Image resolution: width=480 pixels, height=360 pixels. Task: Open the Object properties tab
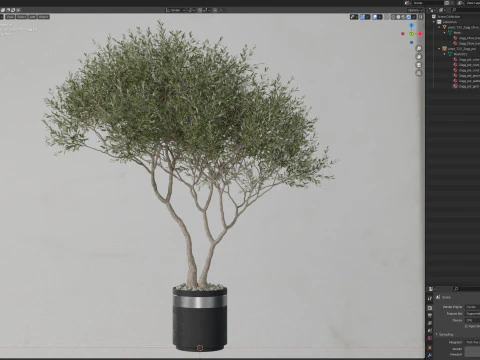click(430, 348)
